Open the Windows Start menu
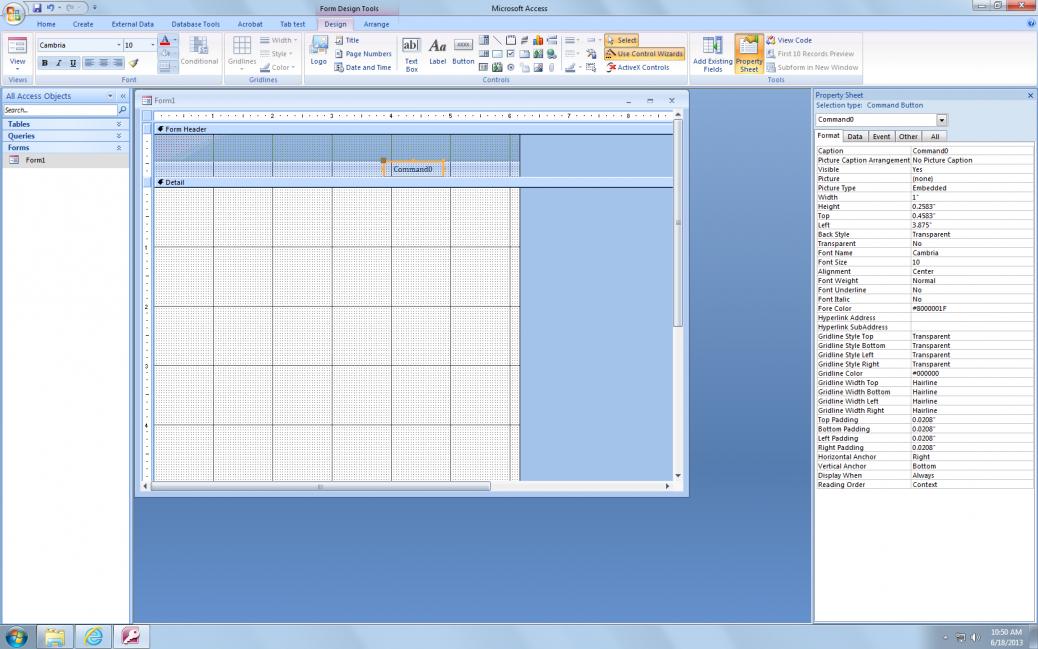This screenshot has width=1038, height=649. (15, 636)
